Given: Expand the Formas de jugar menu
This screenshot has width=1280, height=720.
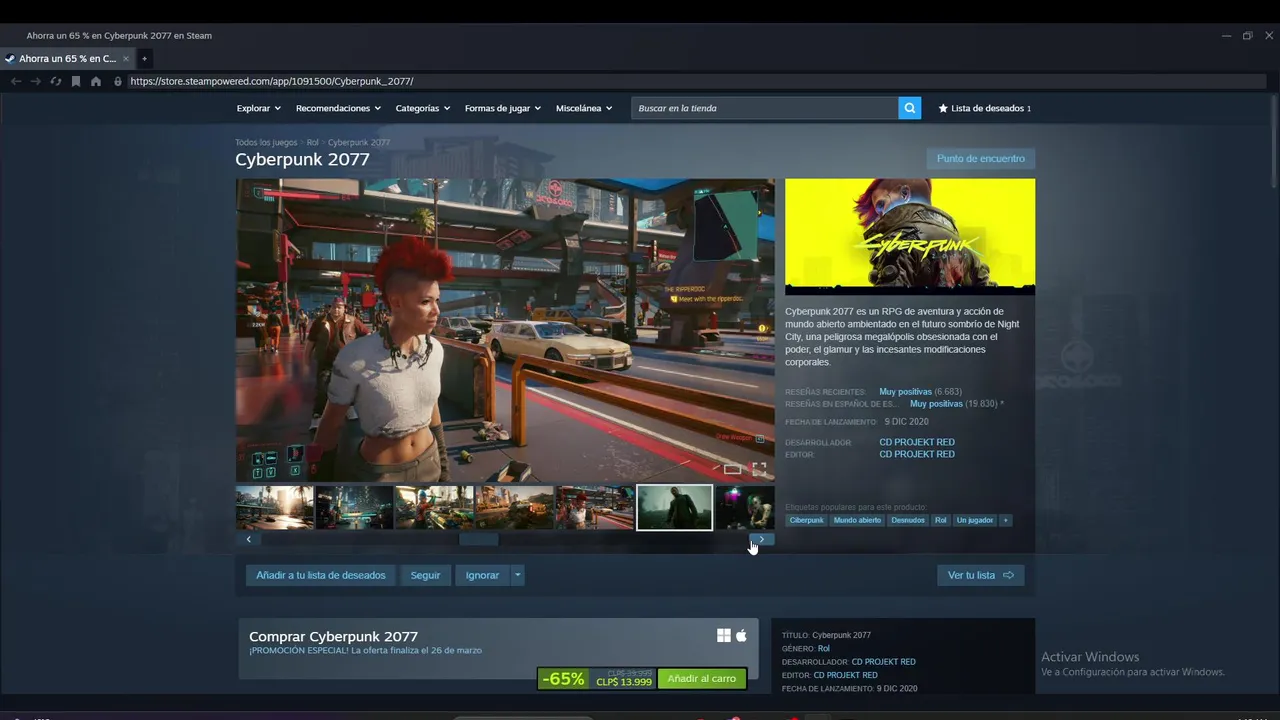Looking at the screenshot, I should [503, 108].
